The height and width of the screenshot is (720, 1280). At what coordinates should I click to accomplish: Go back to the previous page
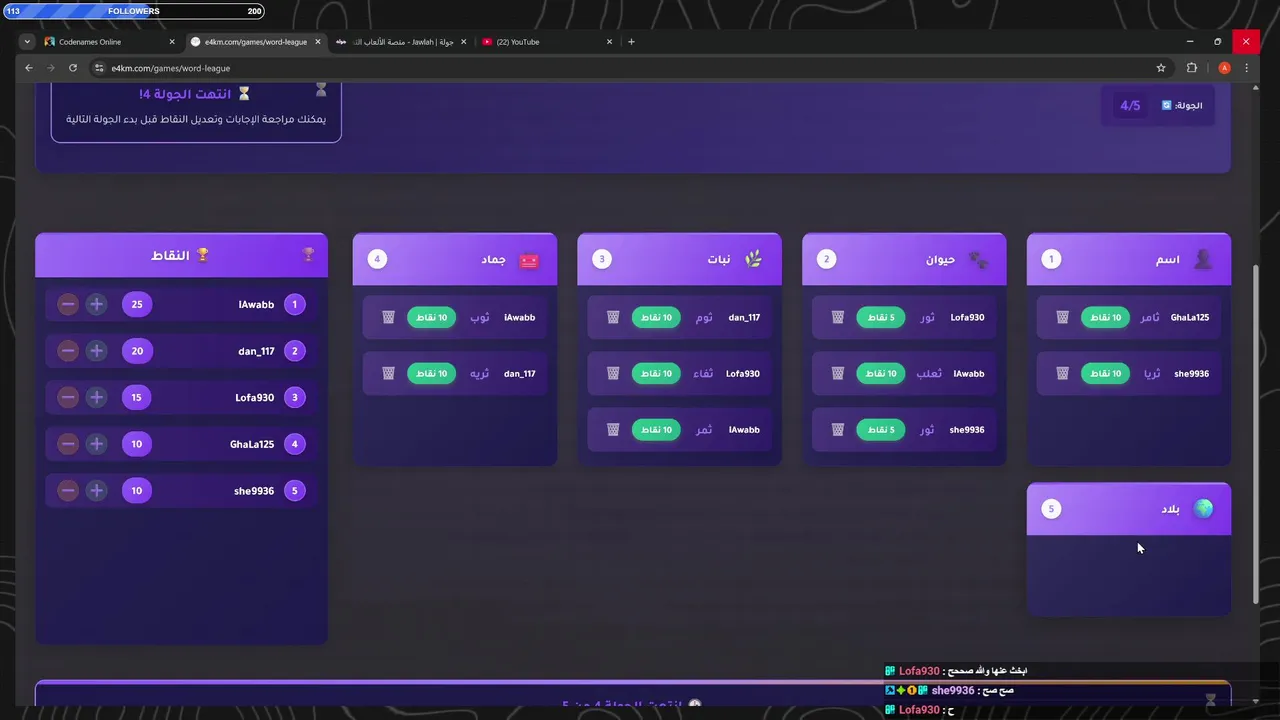pos(29,68)
